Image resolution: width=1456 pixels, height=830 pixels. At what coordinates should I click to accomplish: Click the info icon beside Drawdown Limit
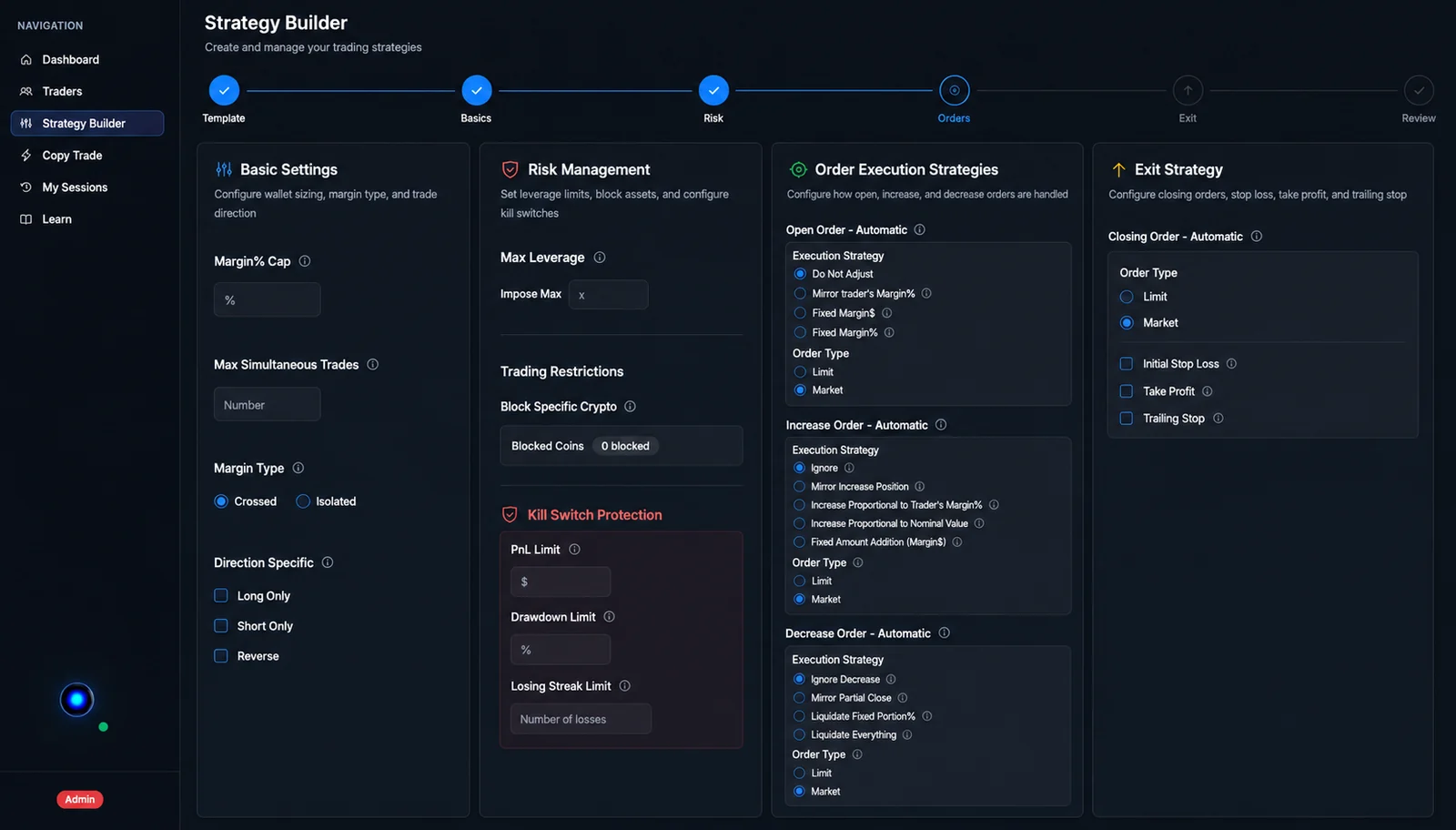[x=610, y=617]
